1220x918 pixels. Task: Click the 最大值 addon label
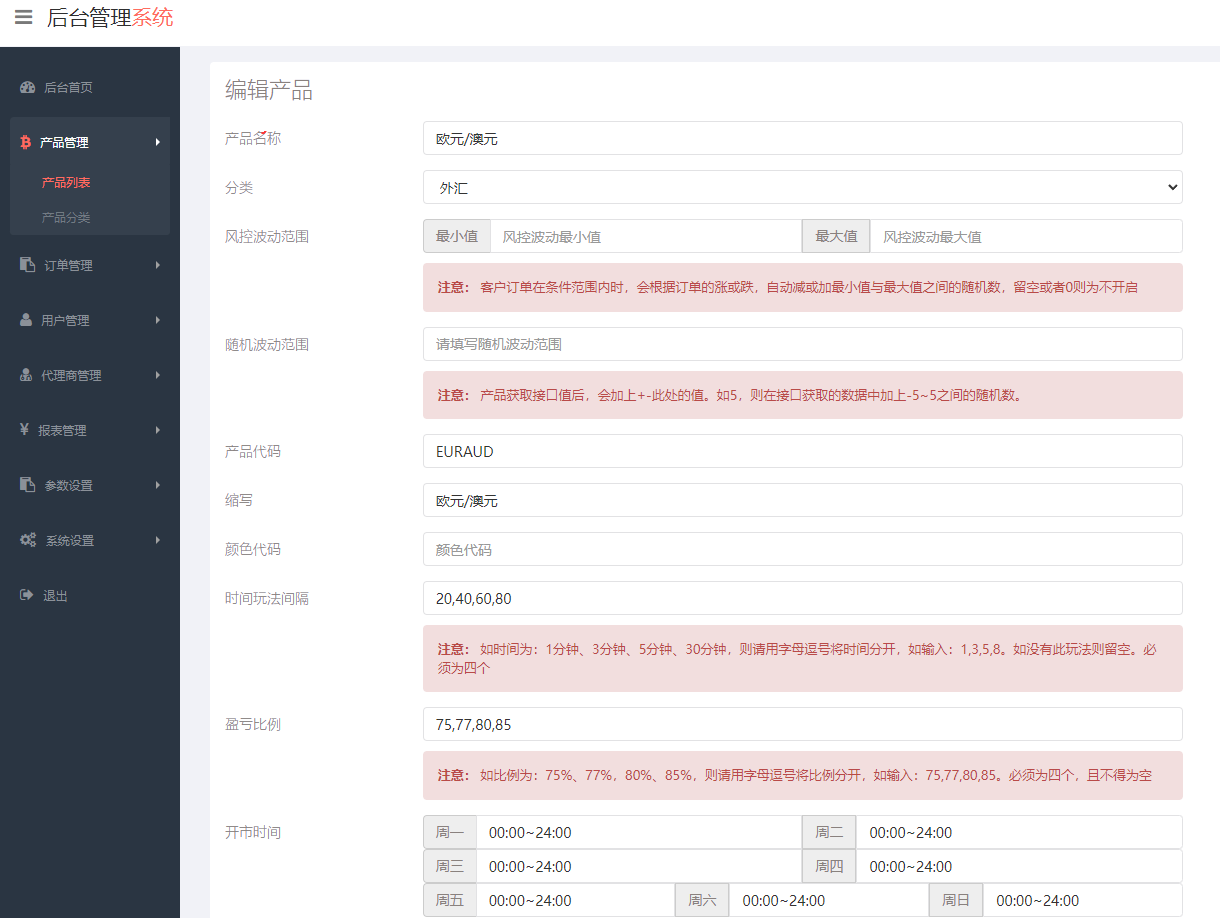(x=836, y=236)
